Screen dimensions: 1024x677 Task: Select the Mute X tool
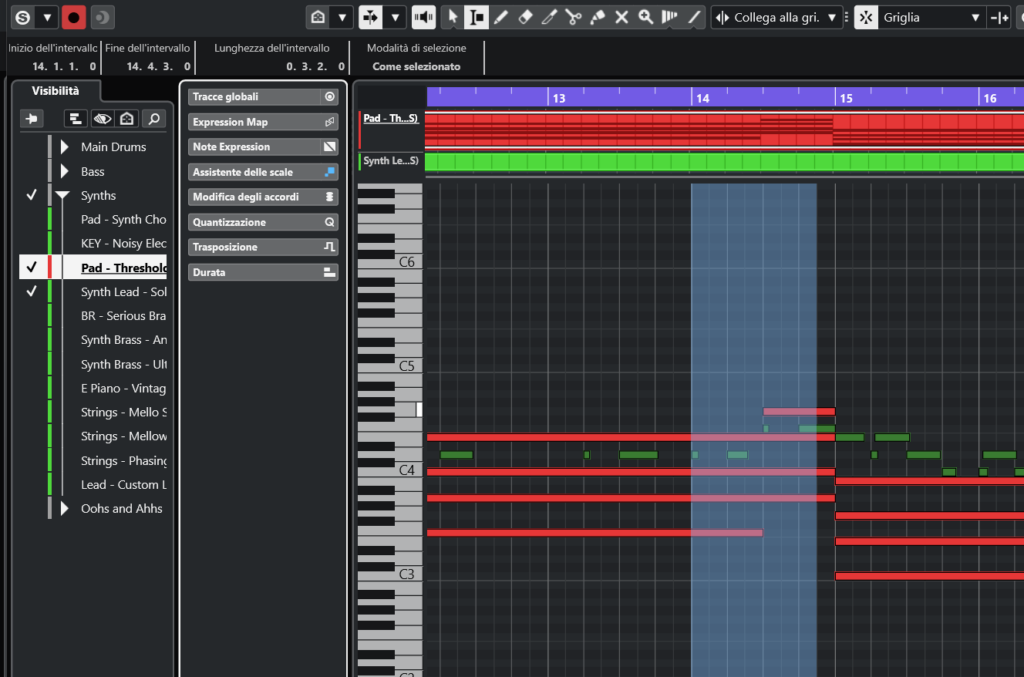pos(622,18)
